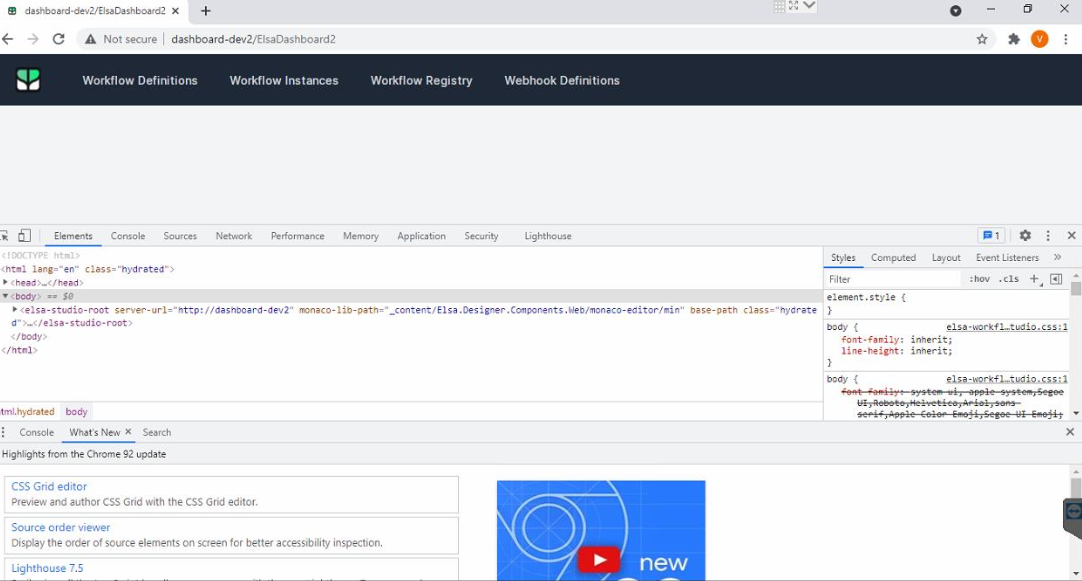Viewport: 1082px width, 581px height.
Task: Switch to the Application panel tab
Action: click(422, 236)
